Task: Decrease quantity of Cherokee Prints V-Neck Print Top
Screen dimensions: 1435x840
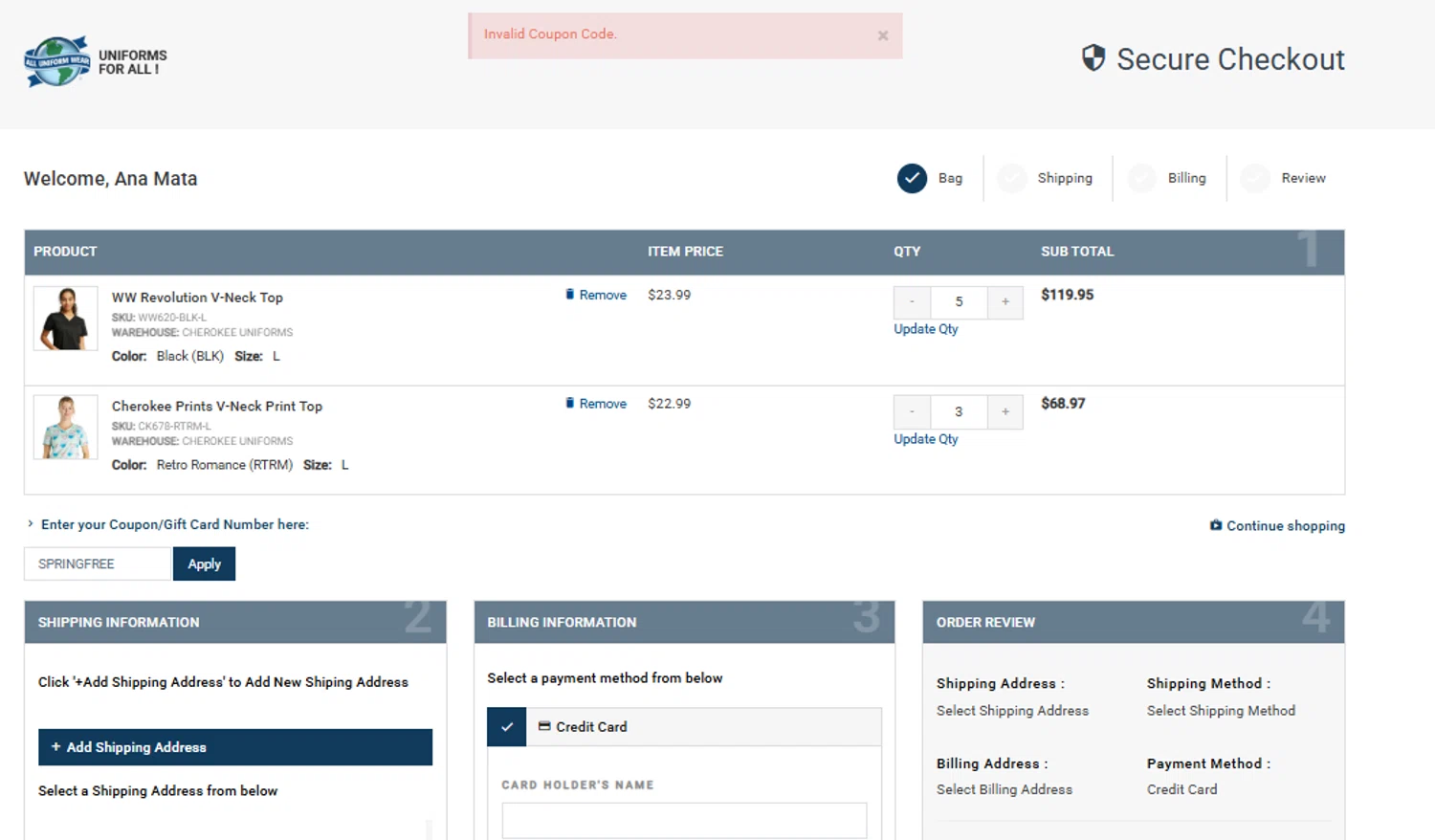Action: 912,411
